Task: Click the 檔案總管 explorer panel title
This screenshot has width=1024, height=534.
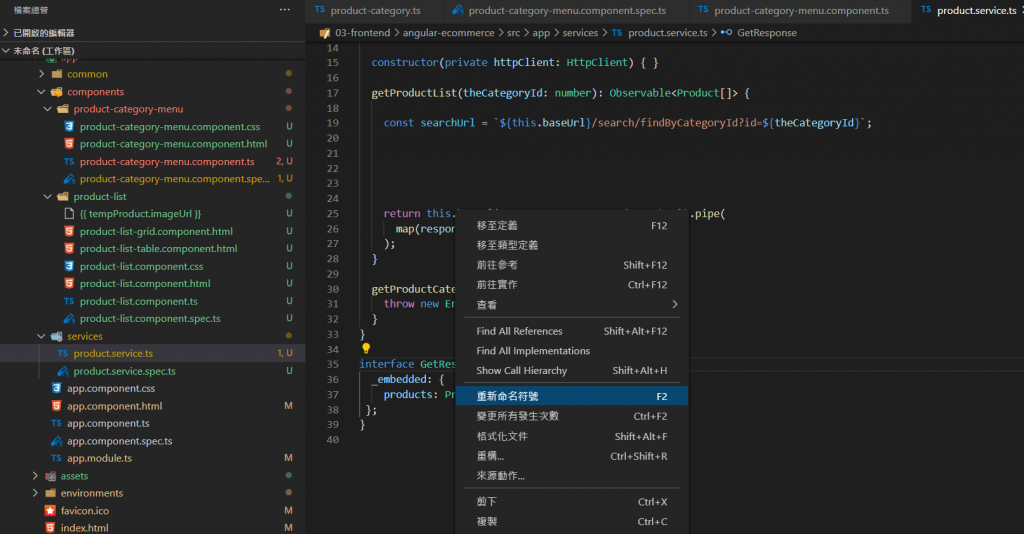Action: point(31,10)
